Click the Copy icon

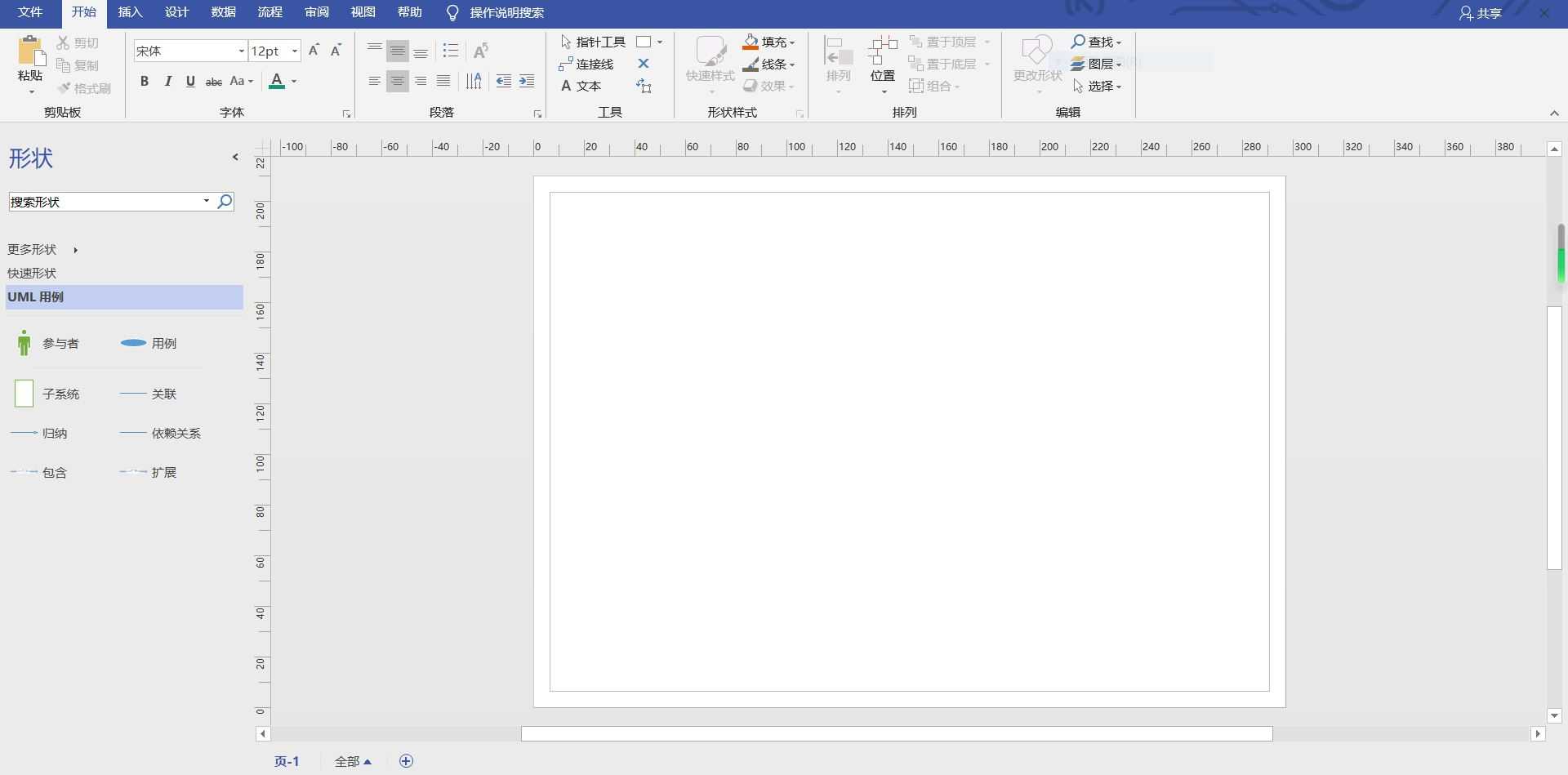63,65
